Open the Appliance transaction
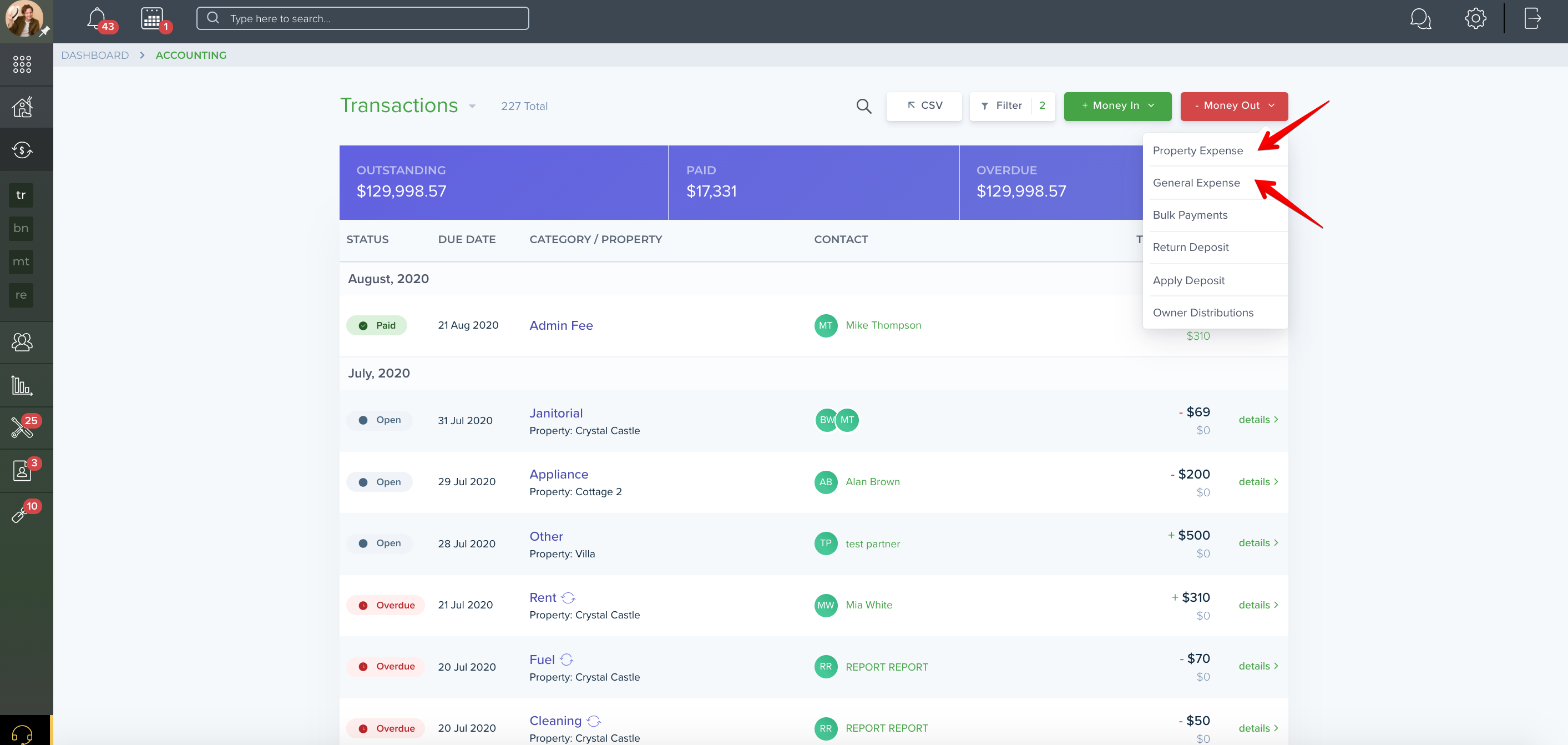This screenshot has height=745, width=1568. click(x=558, y=474)
